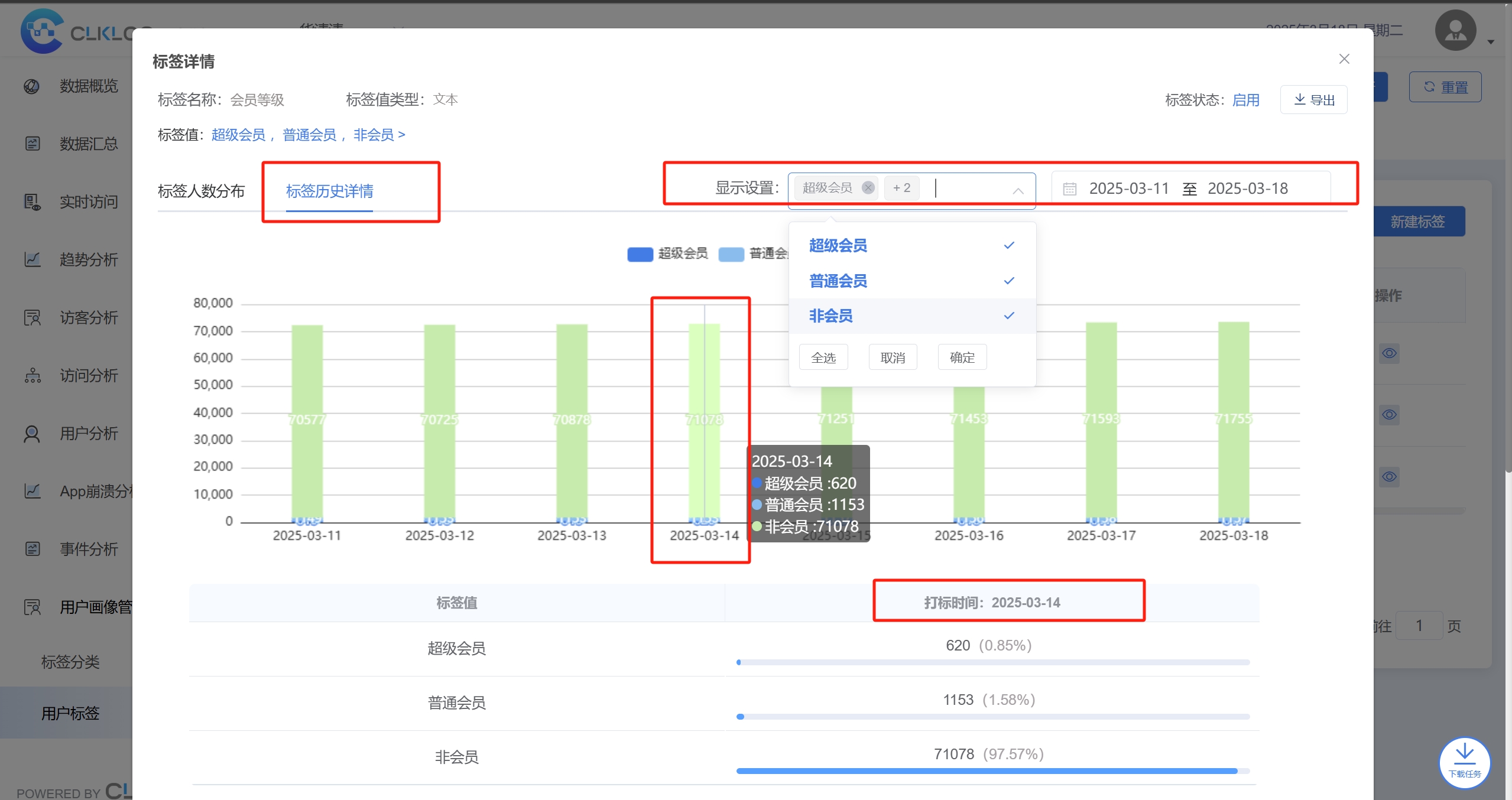The height and width of the screenshot is (800, 1512).
Task: Collapse the 显示设置 dropdown arrow
Action: (1018, 190)
